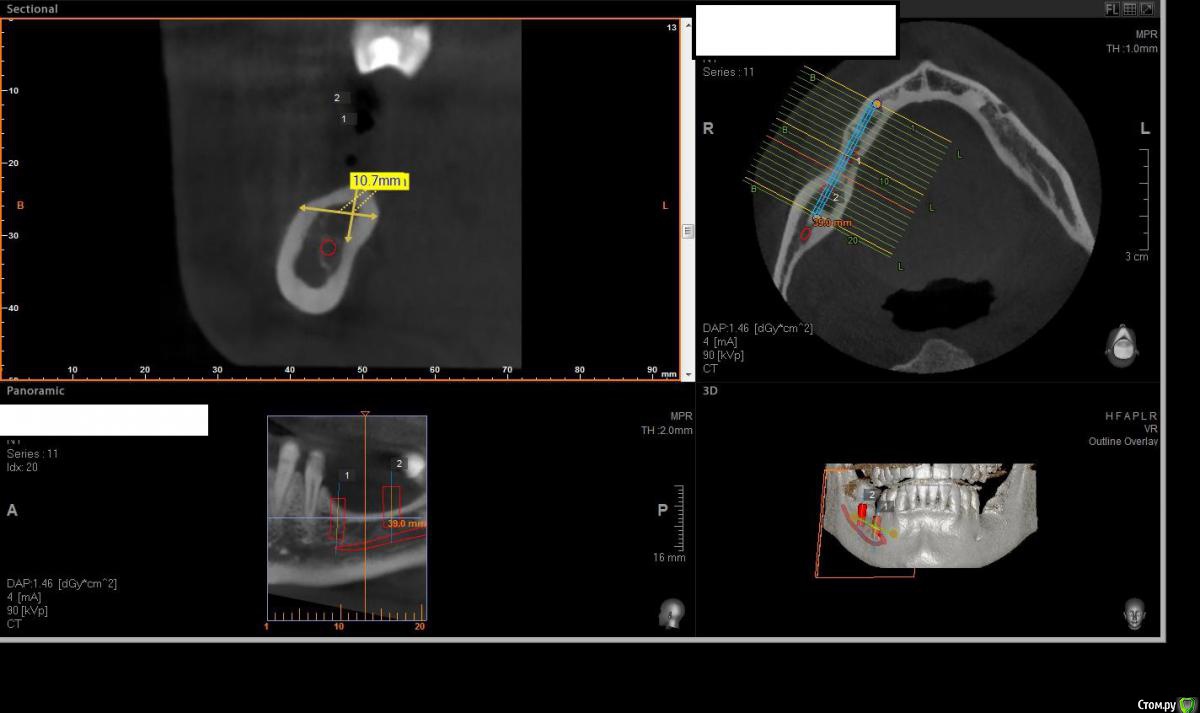Click the expand view arrow icon
Screen dimensions: 1200x713
click(x=1146, y=9)
